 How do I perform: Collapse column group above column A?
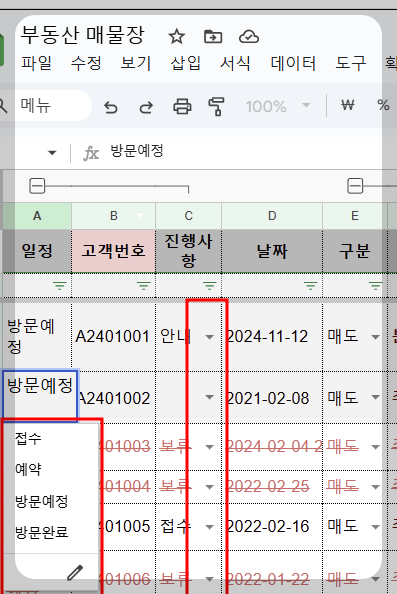37,186
